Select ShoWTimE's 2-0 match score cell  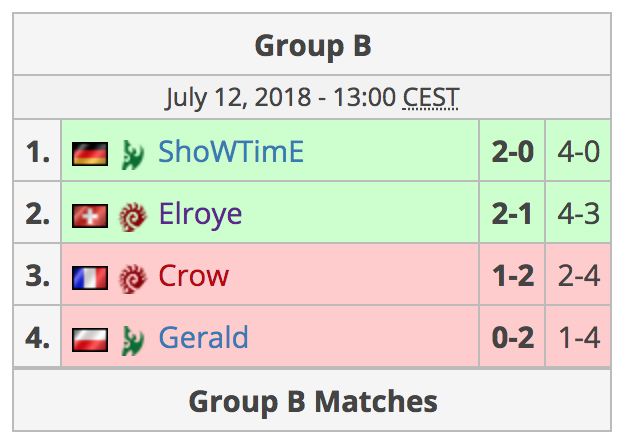pos(512,151)
